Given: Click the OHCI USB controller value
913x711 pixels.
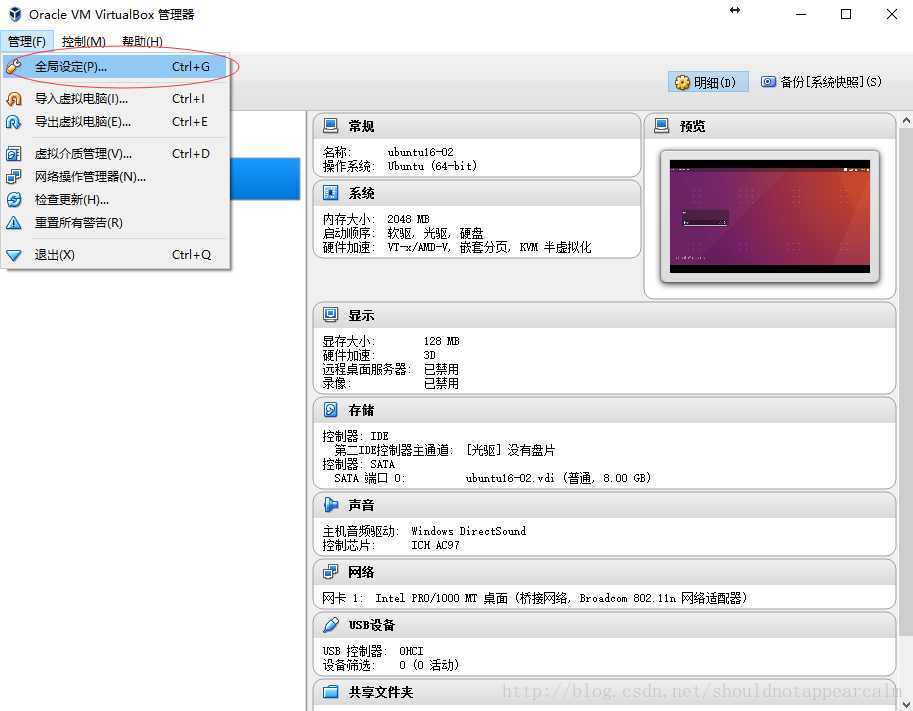Looking at the screenshot, I should (411, 651).
